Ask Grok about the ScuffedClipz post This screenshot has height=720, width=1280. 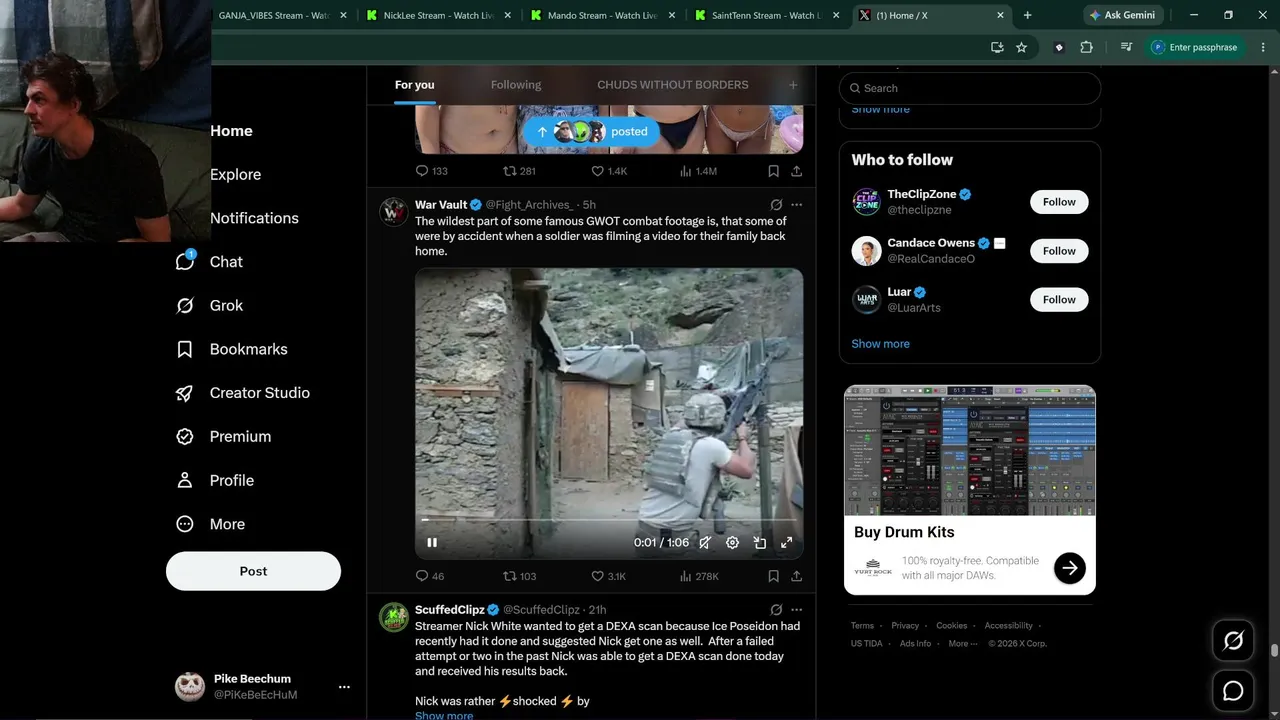tap(776, 610)
